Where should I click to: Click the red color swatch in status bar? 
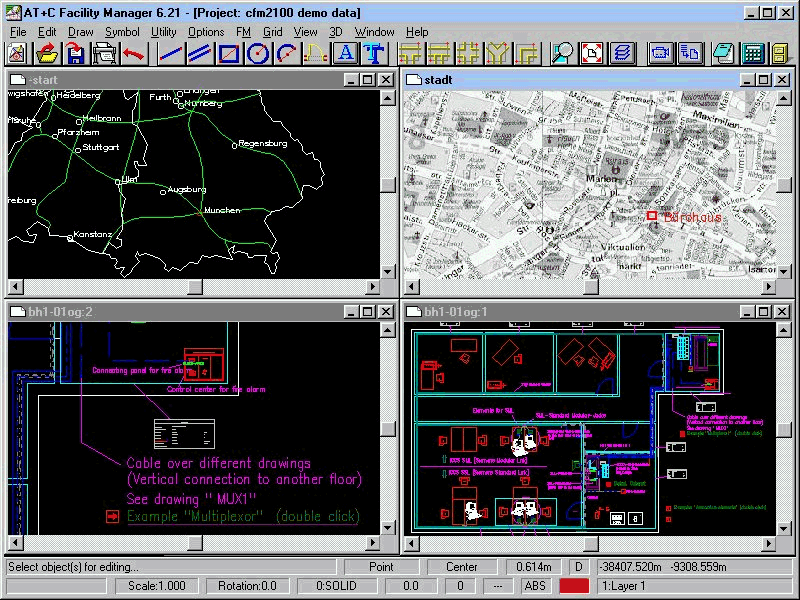click(x=573, y=586)
